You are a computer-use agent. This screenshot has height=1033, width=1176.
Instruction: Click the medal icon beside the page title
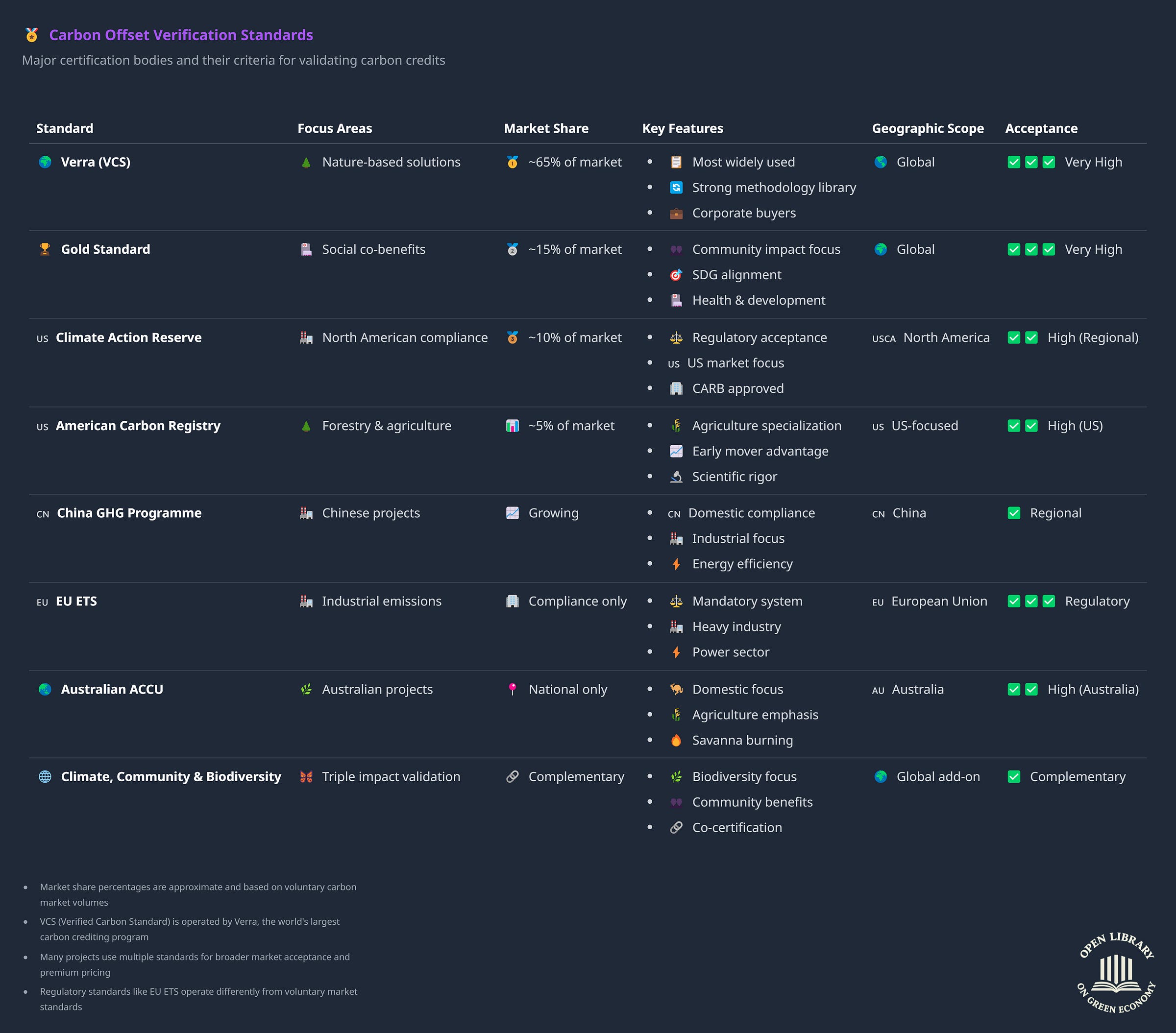click(x=32, y=35)
